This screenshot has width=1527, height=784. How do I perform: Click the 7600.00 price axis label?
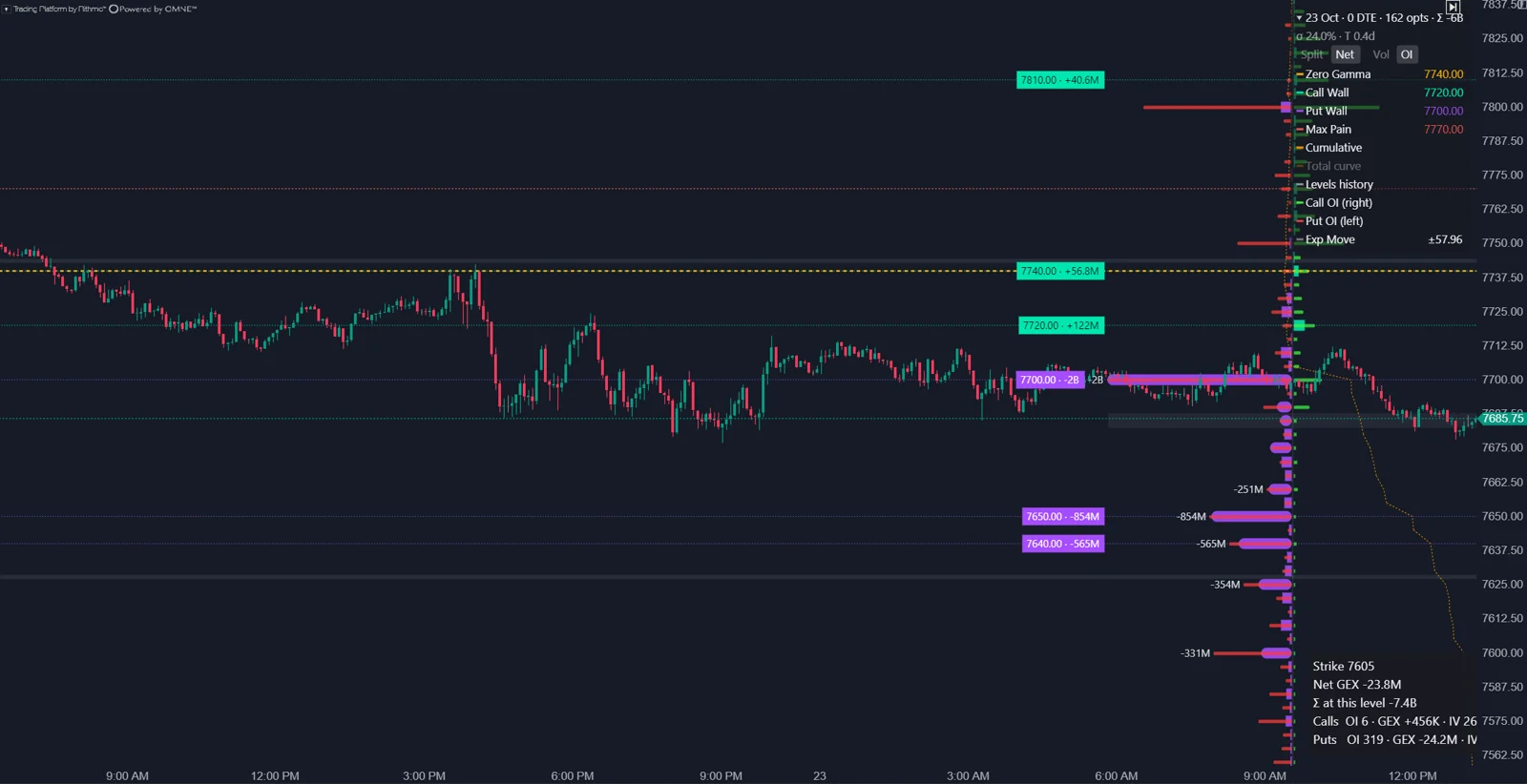coord(1502,652)
